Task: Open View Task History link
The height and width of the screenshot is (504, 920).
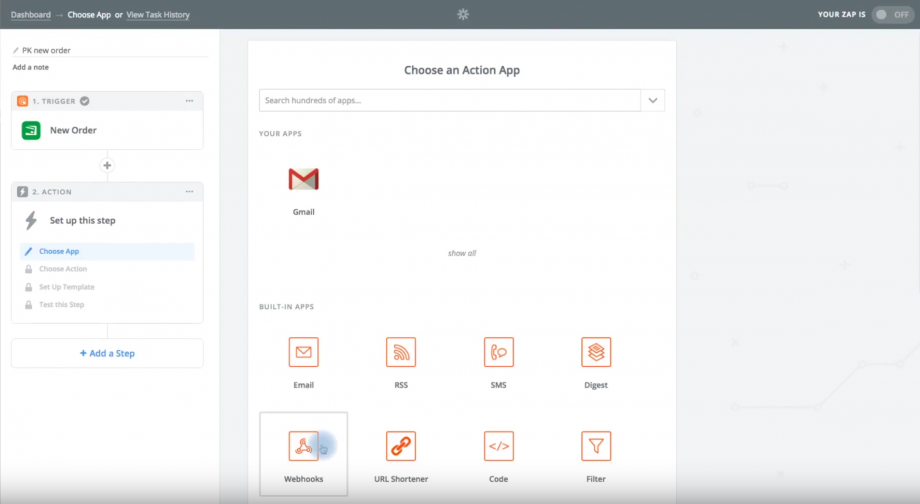Action: point(158,15)
